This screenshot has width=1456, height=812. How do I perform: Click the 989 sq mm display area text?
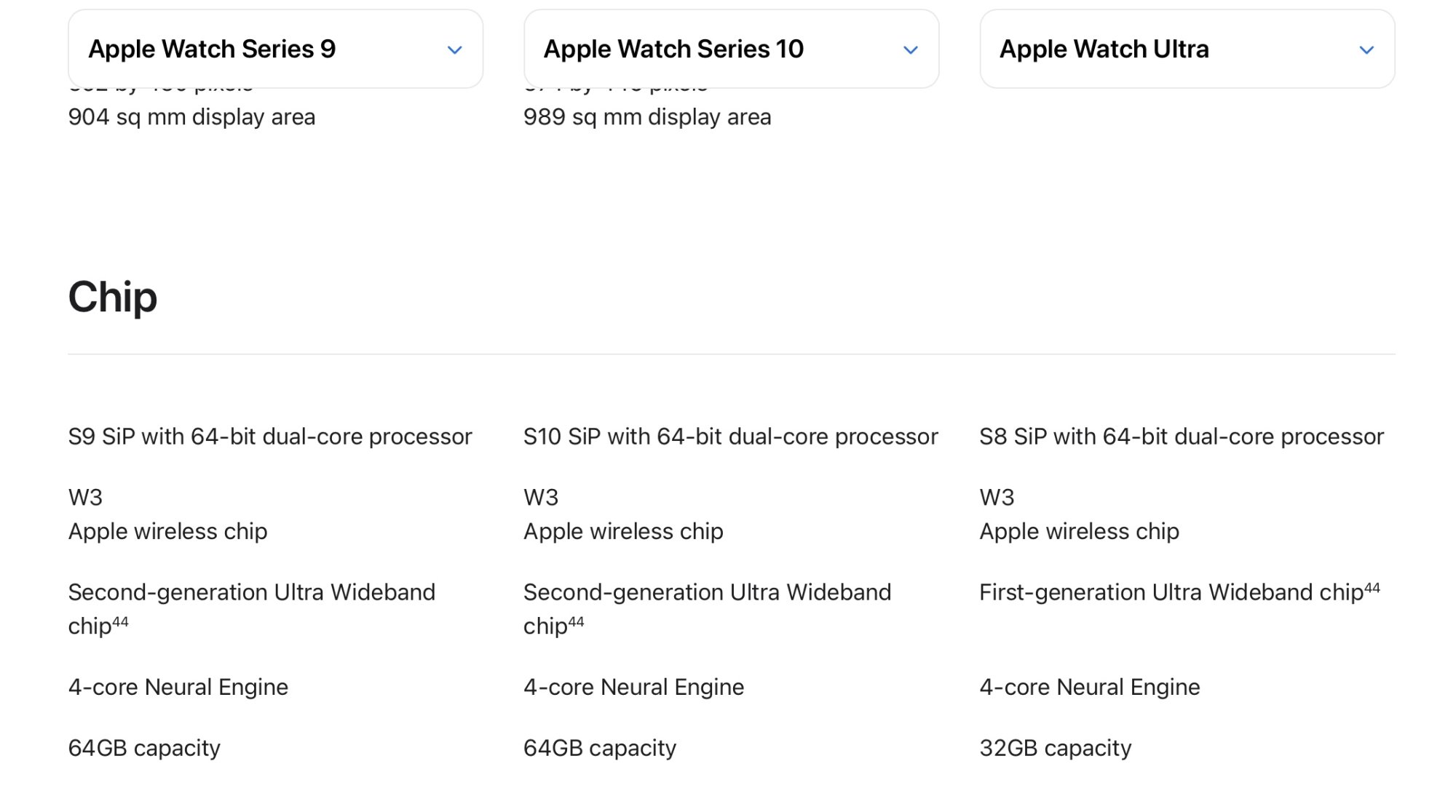647,117
